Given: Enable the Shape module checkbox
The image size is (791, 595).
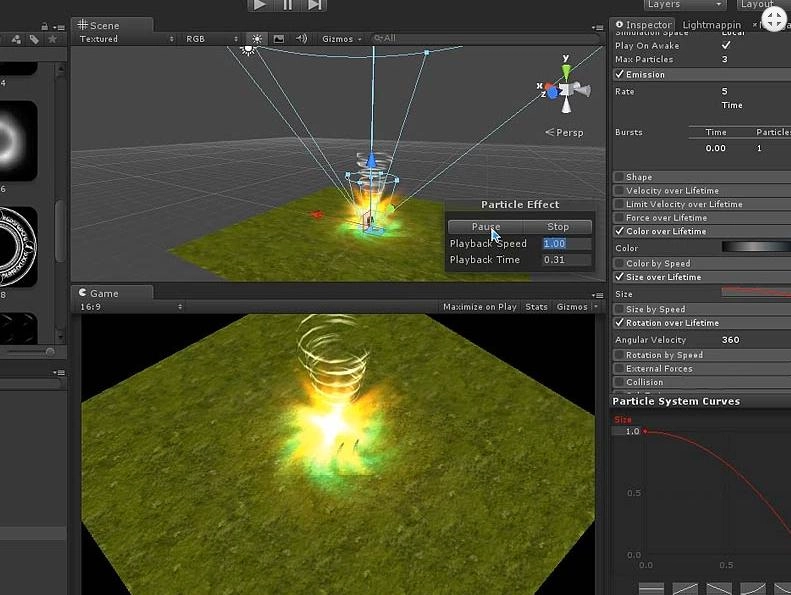Looking at the screenshot, I should (x=620, y=177).
